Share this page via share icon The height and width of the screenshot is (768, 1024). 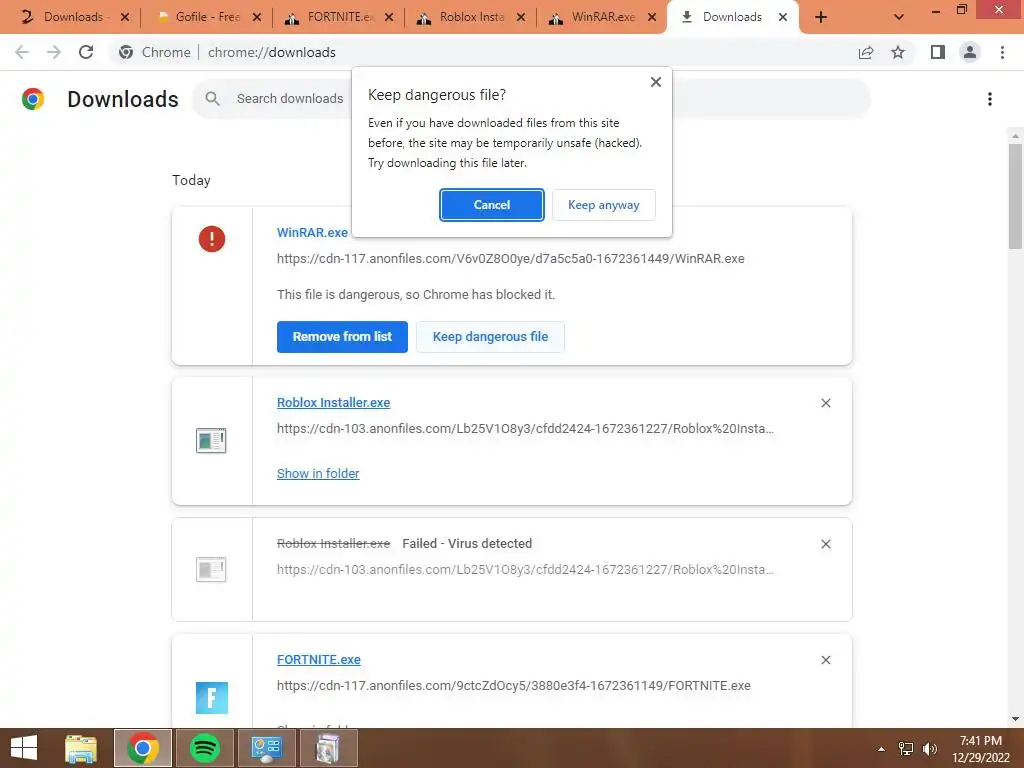coord(866,52)
